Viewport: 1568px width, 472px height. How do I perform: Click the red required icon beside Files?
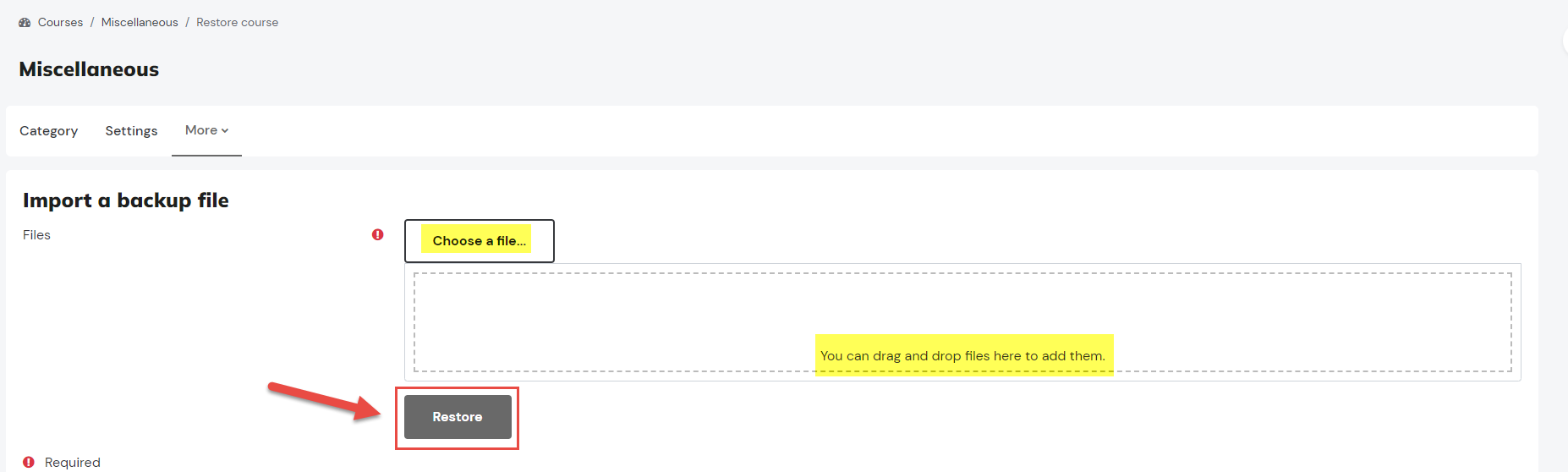[x=378, y=234]
